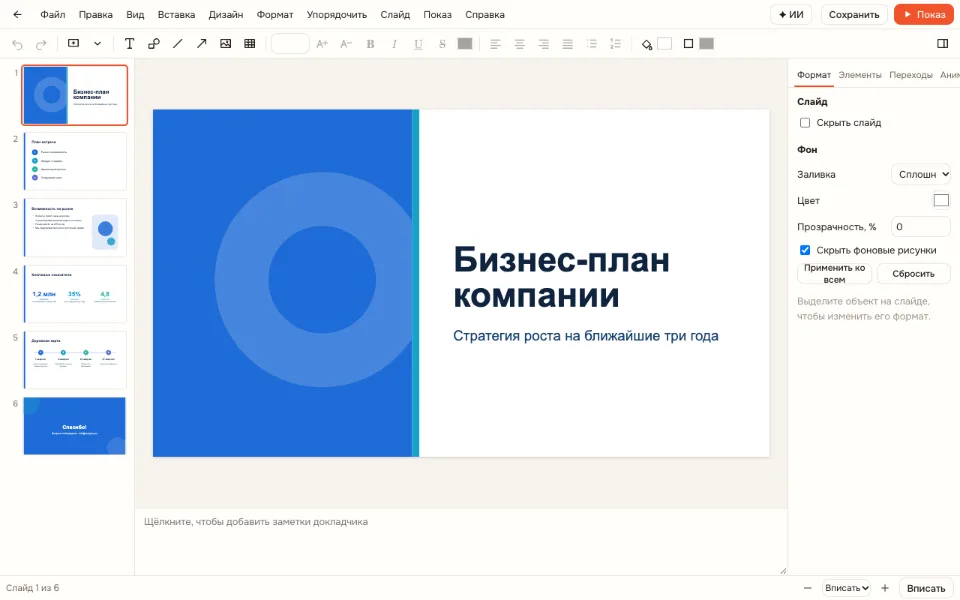Increase font size with the A+ icon
The height and width of the screenshot is (600, 960).
(x=322, y=43)
